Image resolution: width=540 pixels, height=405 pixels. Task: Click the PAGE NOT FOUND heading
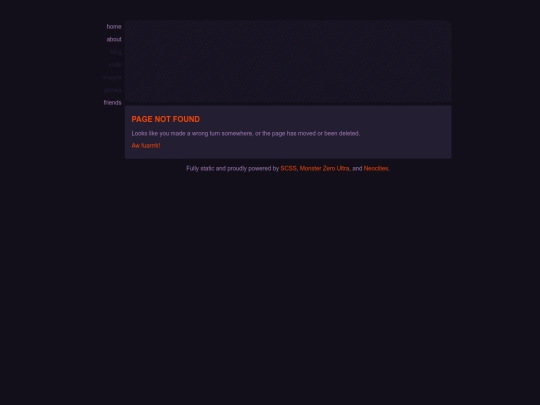click(x=166, y=119)
